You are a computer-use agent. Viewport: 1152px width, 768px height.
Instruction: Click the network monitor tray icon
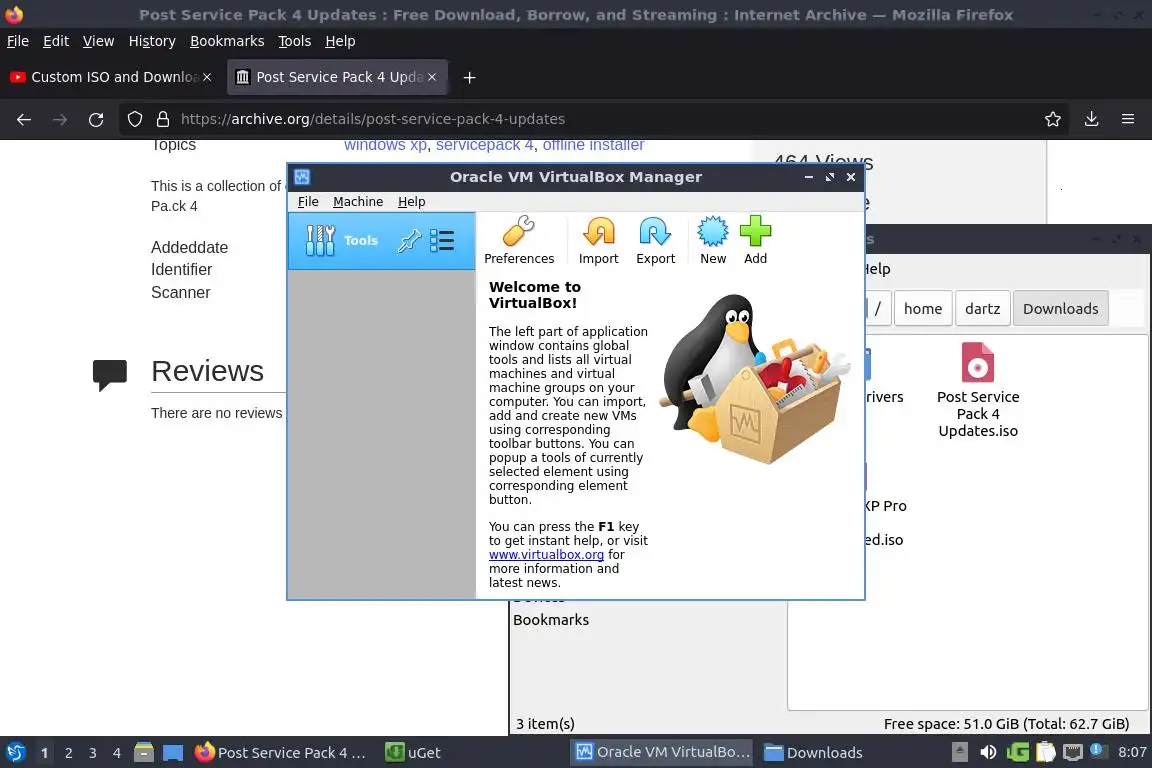pos(1073,753)
